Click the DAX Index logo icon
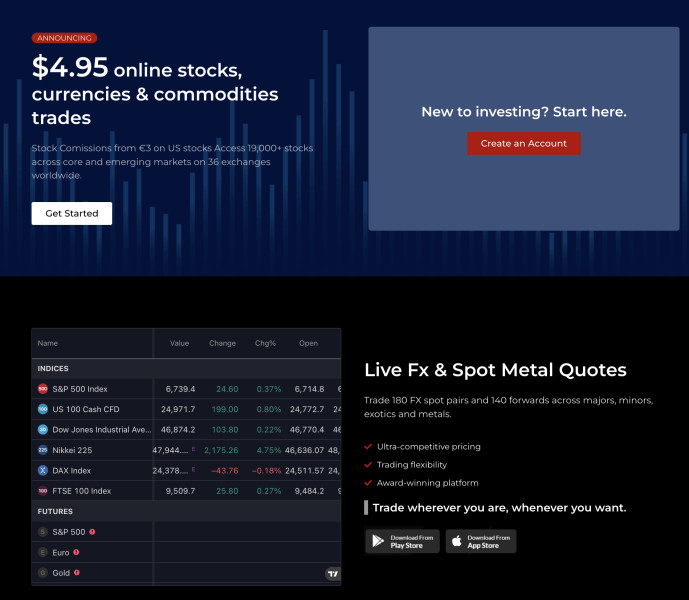689x600 pixels. pos(42,470)
